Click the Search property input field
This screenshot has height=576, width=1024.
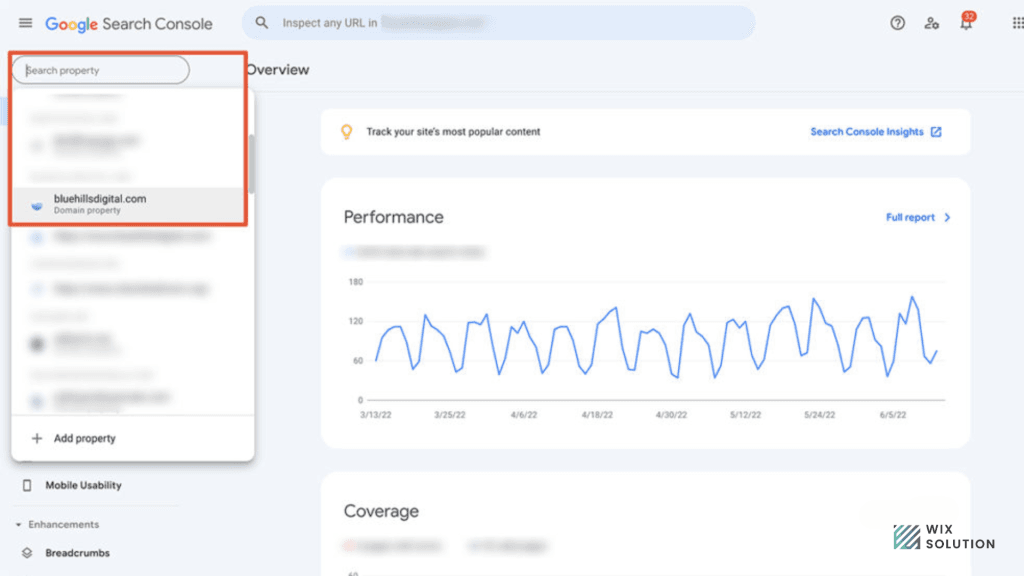pyautogui.click(x=101, y=70)
